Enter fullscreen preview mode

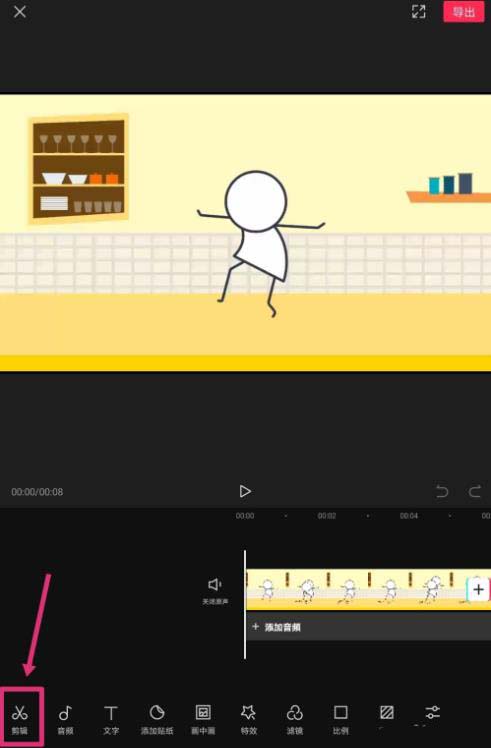tap(418, 12)
